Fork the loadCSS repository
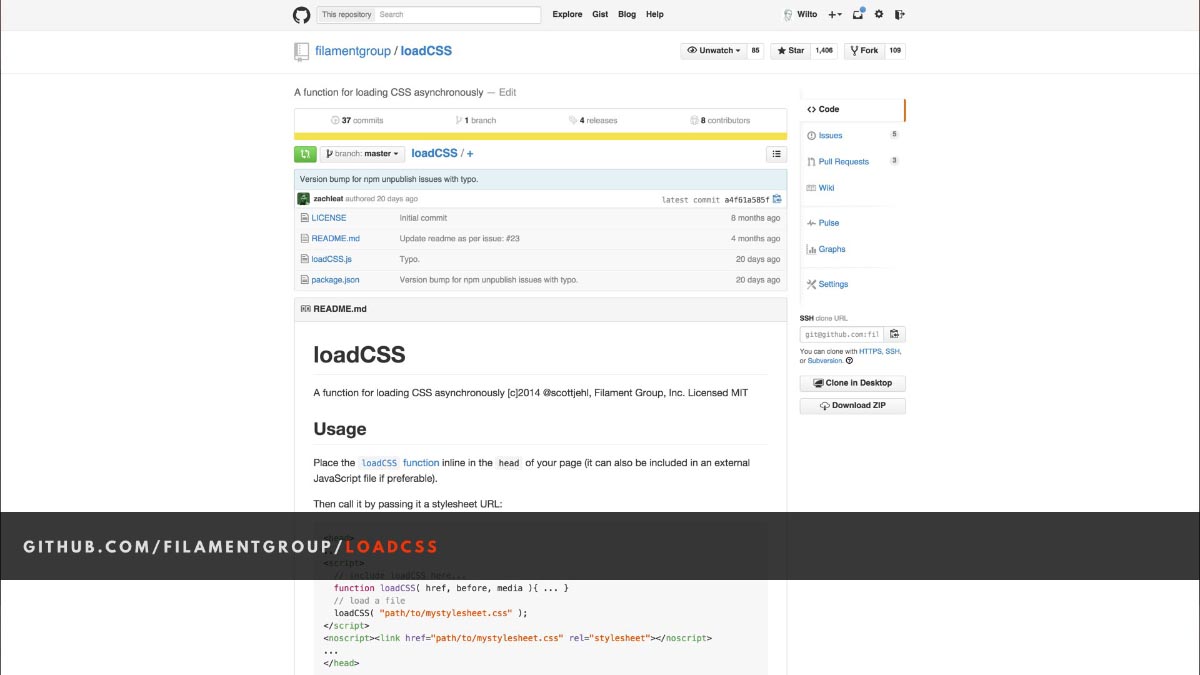 click(x=864, y=50)
